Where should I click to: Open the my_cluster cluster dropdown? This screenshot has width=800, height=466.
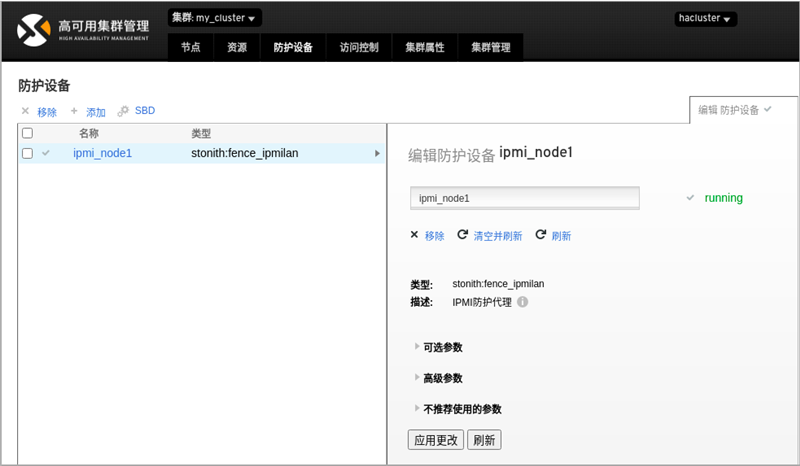pyautogui.click(x=214, y=17)
